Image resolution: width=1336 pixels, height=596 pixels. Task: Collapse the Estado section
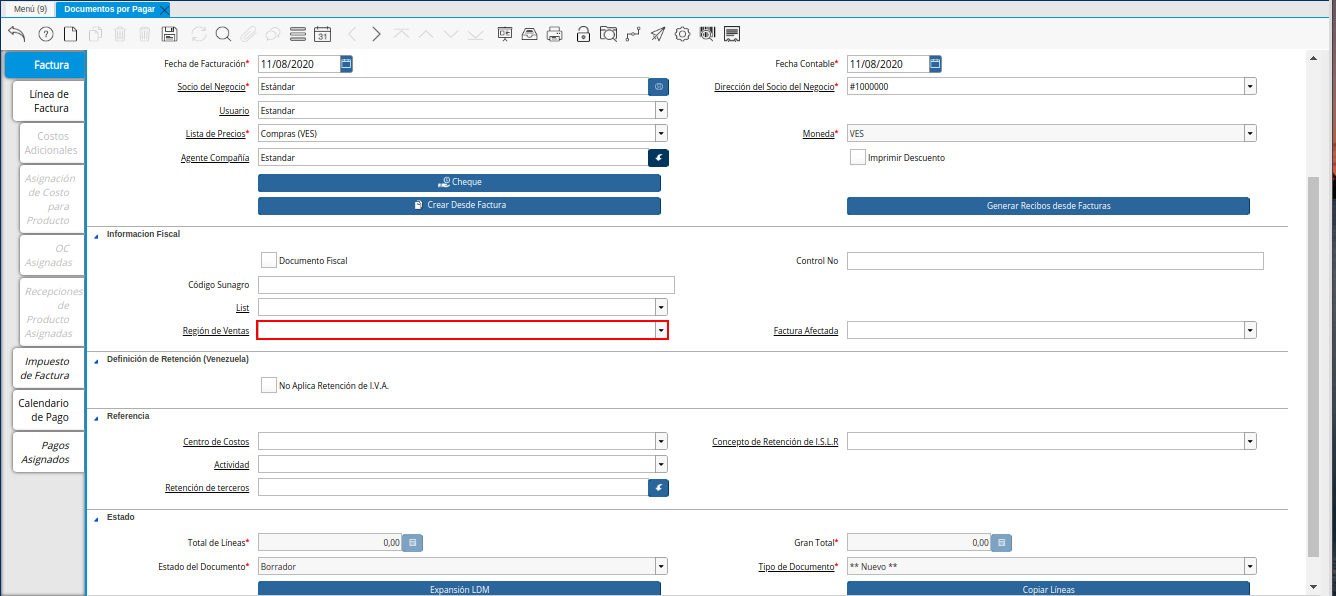coord(97,518)
